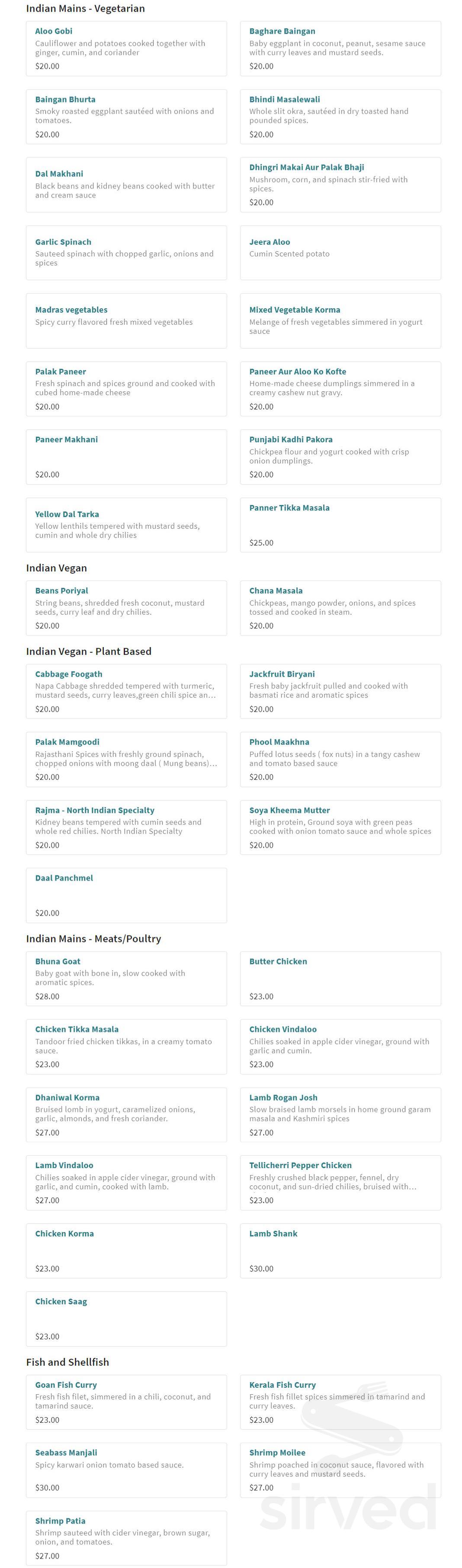Open the Butter Chicken item

(x=278, y=962)
